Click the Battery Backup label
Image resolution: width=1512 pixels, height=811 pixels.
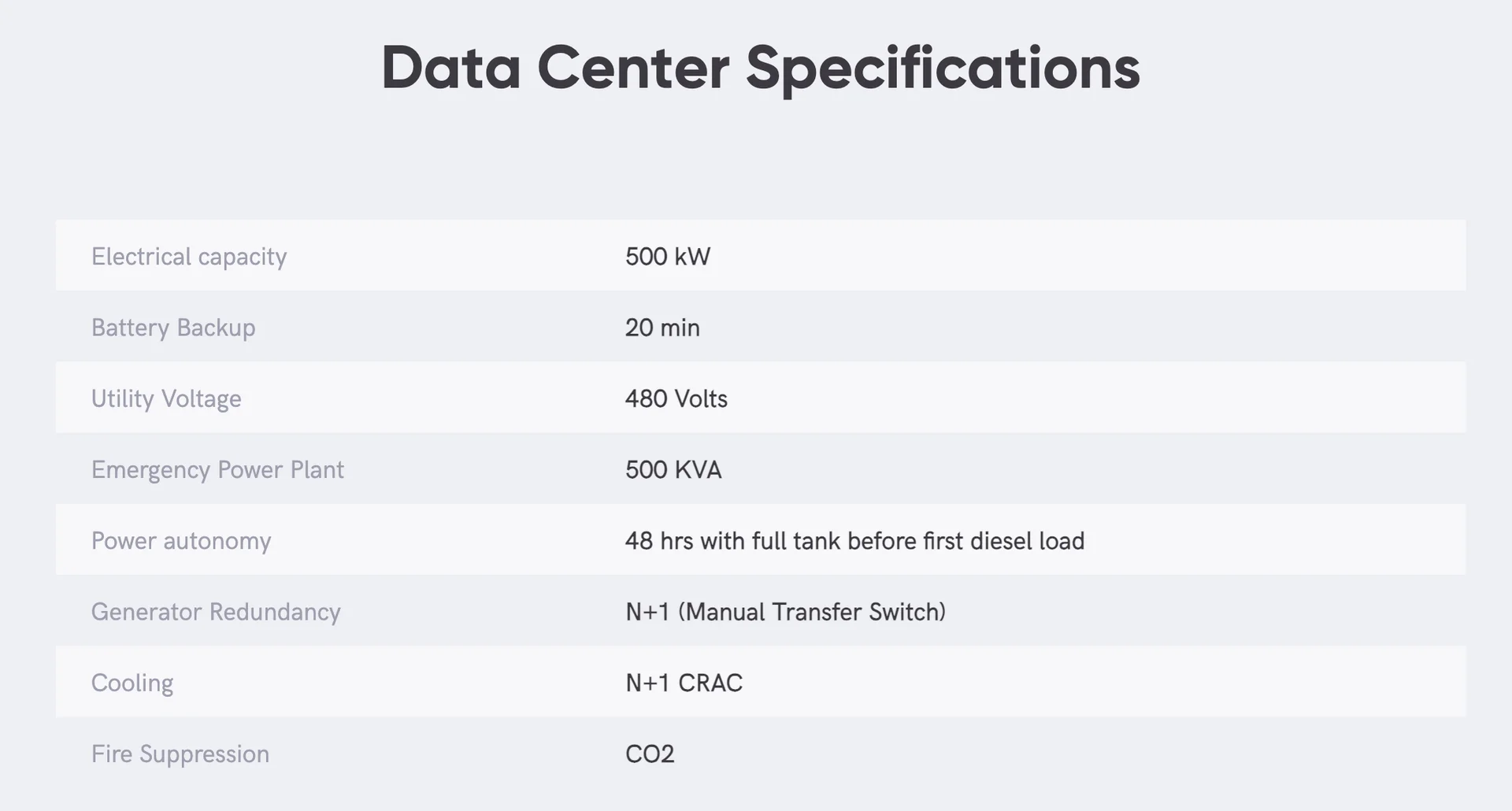click(x=173, y=328)
